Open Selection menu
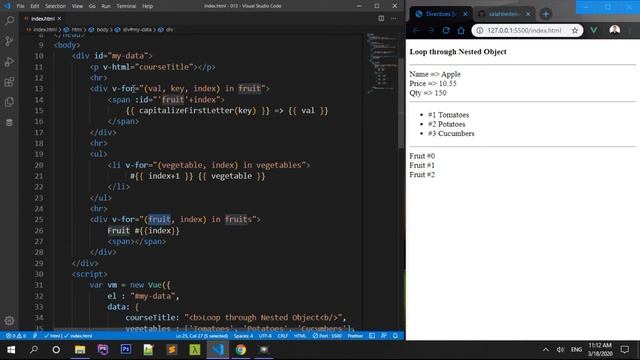This screenshot has height=360, width=640. (x=55, y=6)
